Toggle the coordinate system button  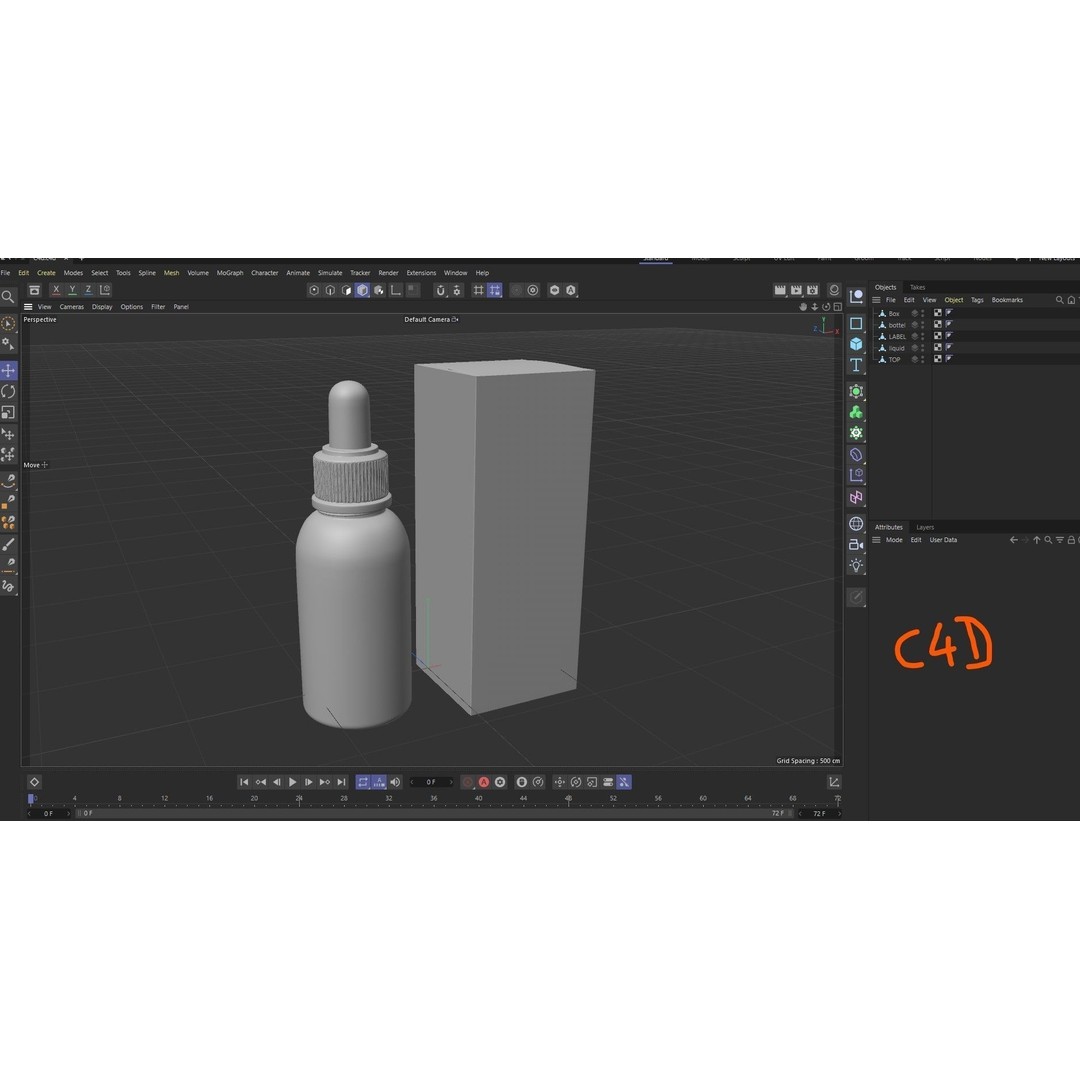105,290
